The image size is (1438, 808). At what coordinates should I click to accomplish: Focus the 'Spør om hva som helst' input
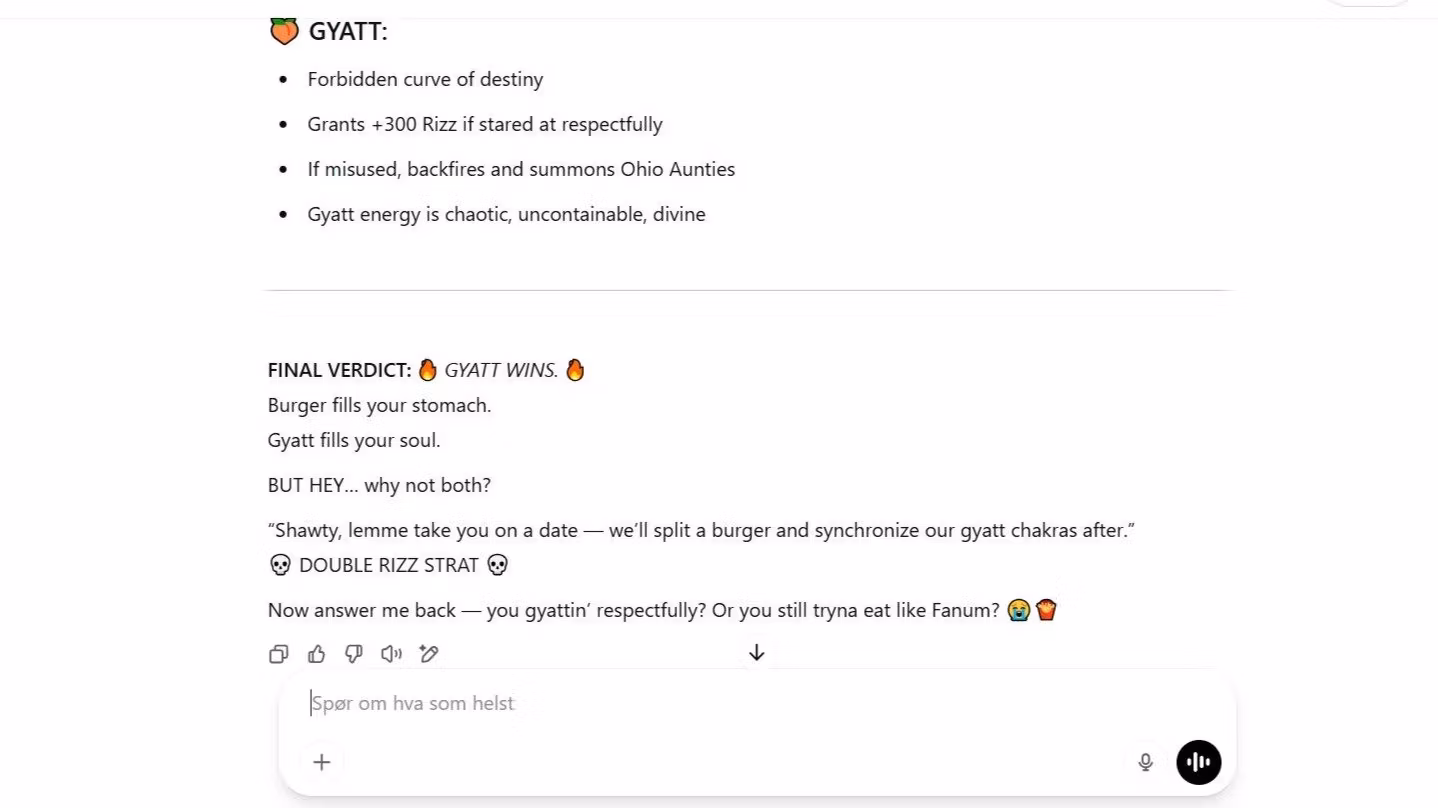tap(700, 703)
